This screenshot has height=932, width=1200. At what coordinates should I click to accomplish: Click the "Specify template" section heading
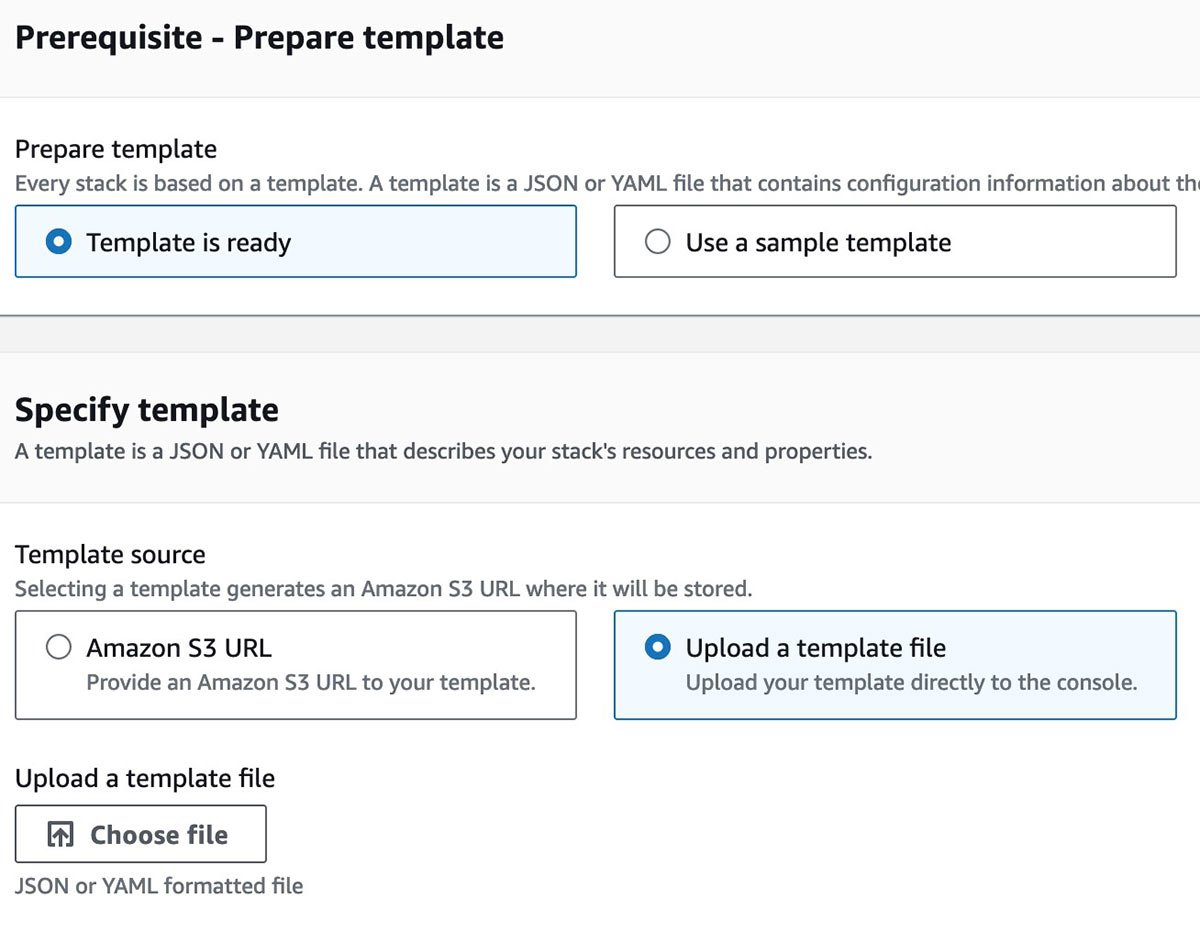147,410
